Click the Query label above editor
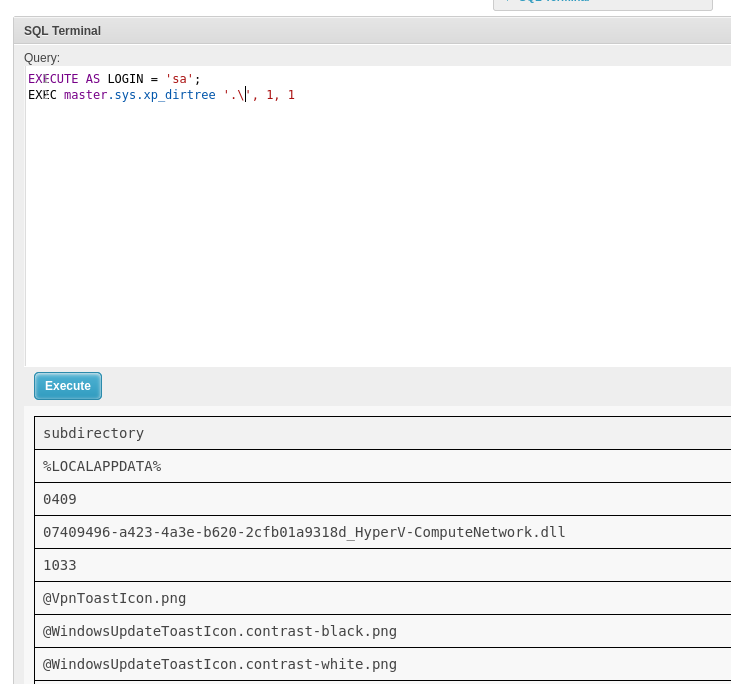The image size is (731, 684). pyautogui.click(x=42, y=58)
